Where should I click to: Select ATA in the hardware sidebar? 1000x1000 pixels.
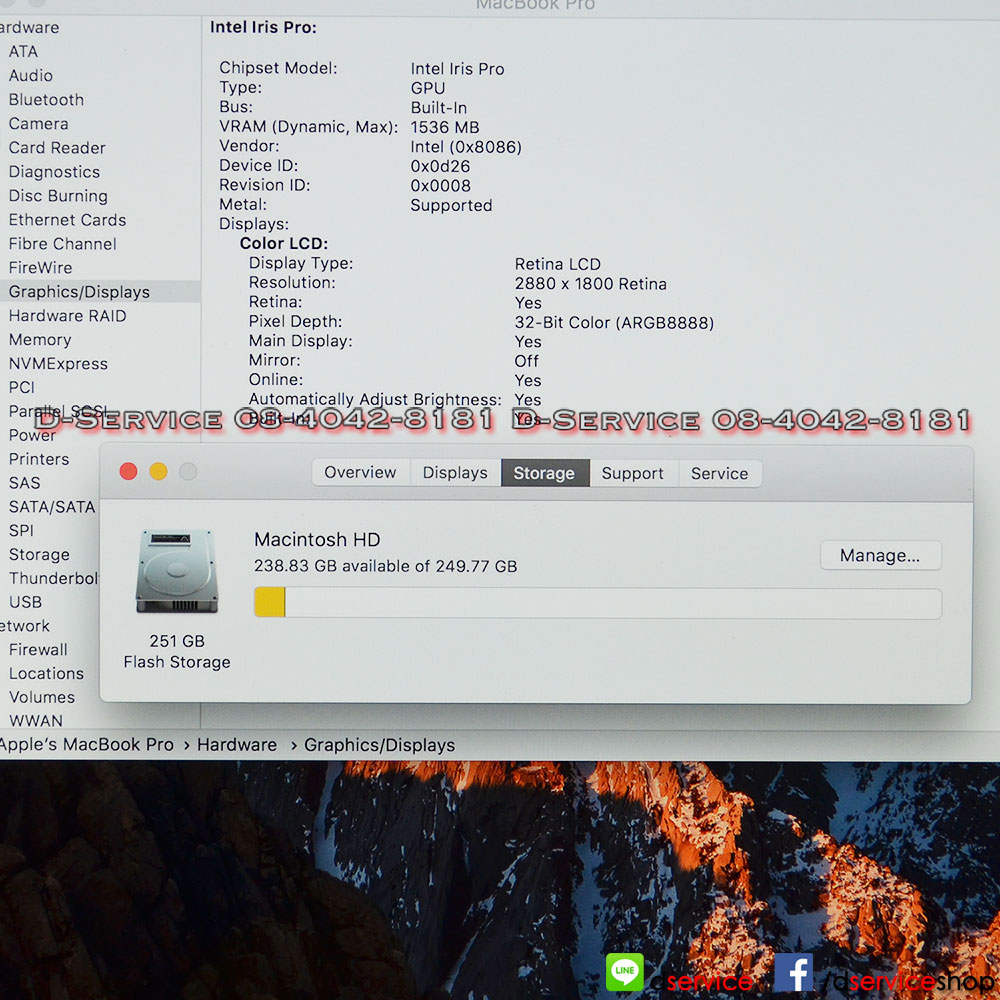pyautogui.click(x=24, y=52)
